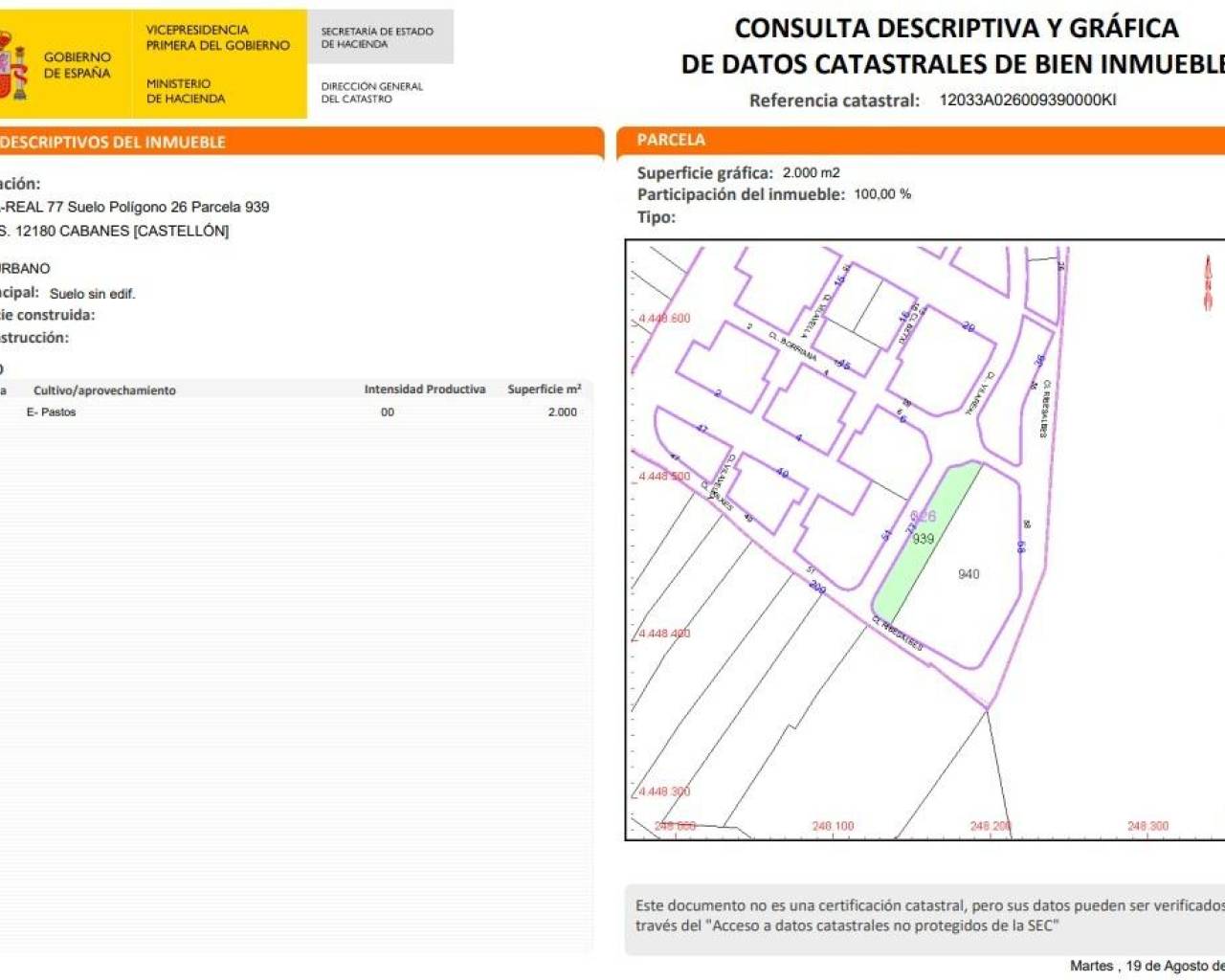Viewport: 1225px width, 980px height.
Task: Click the Cultivo/aprovechamiento column header
Action: pyautogui.click(x=104, y=390)
